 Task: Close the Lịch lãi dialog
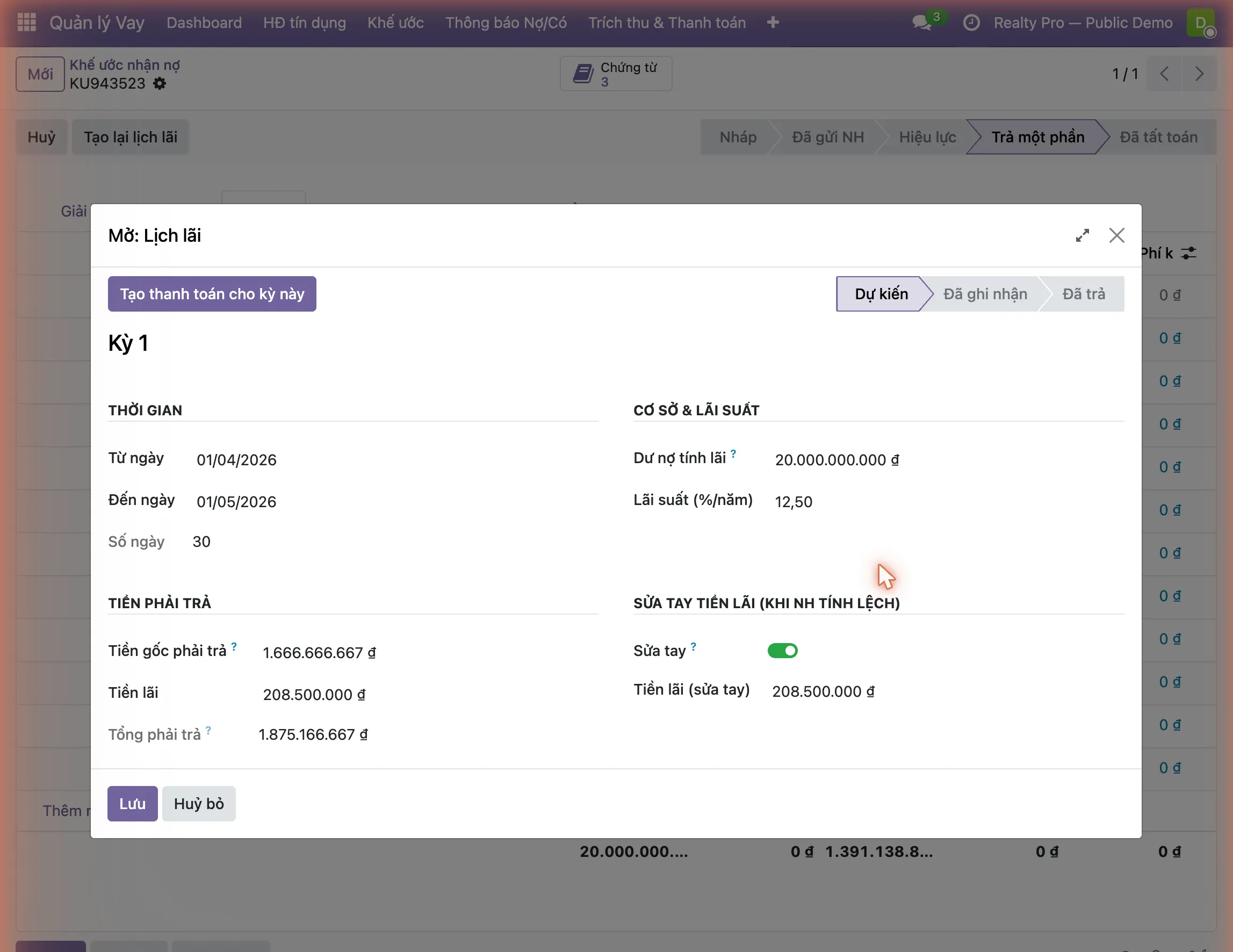click(x=1117, y=235)
